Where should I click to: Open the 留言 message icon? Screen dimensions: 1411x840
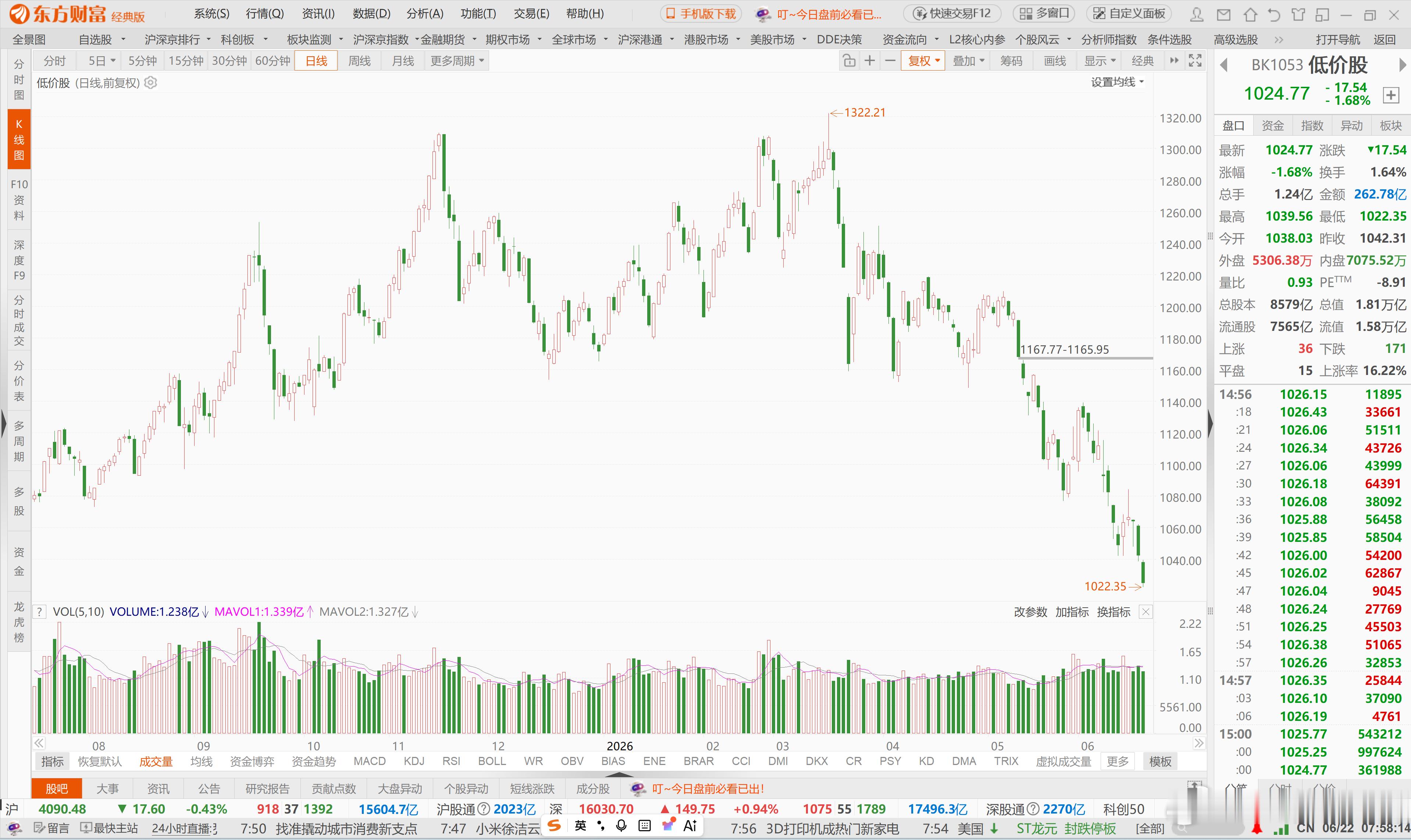(52, 829)
